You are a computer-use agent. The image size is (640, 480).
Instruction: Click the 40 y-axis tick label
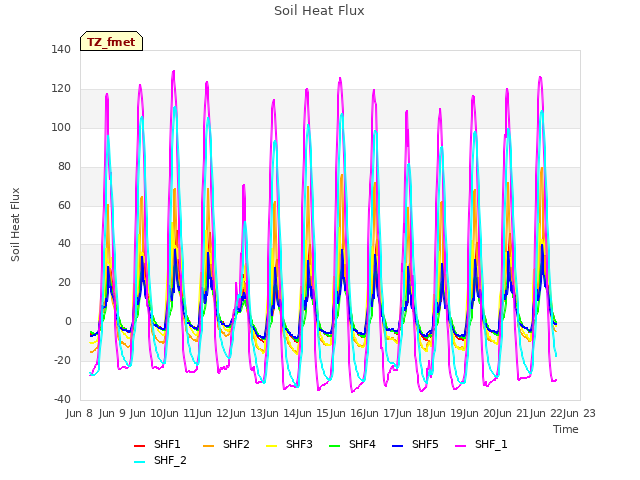point(64,244)
